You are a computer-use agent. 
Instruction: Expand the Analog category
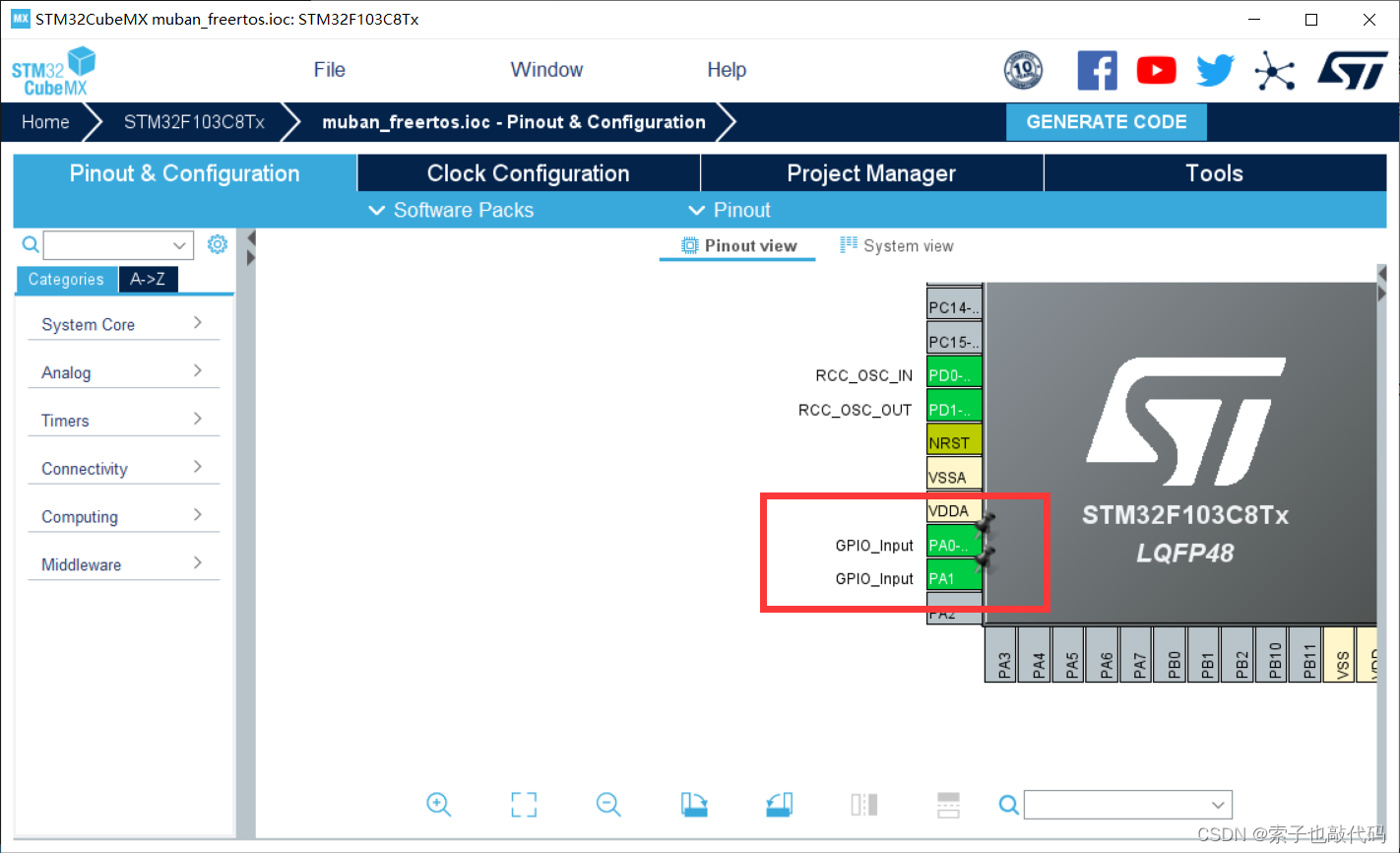click(x=124, y=372)
